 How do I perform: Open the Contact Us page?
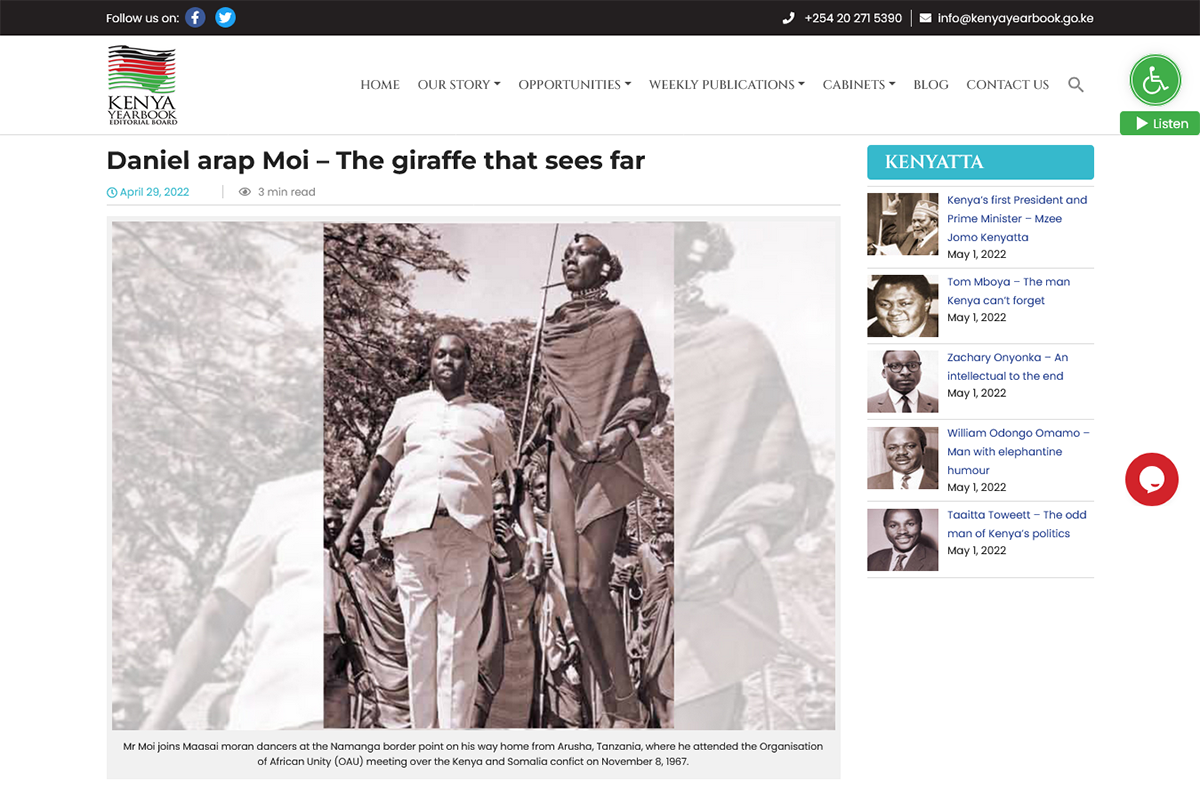pyautogui.click(x=1007, y=85)
